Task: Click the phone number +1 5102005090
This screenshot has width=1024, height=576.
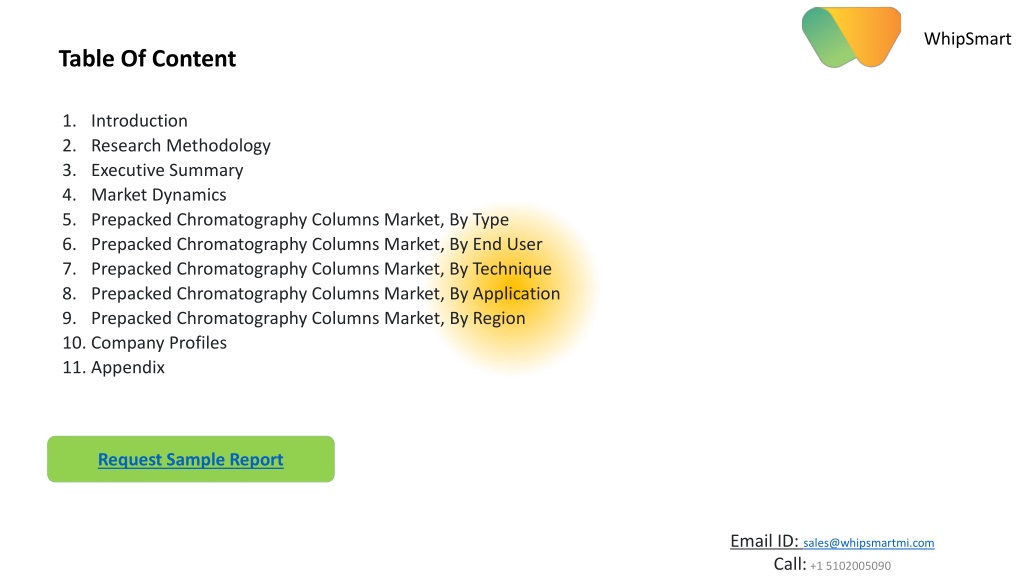Action: [x=850, y=566]
